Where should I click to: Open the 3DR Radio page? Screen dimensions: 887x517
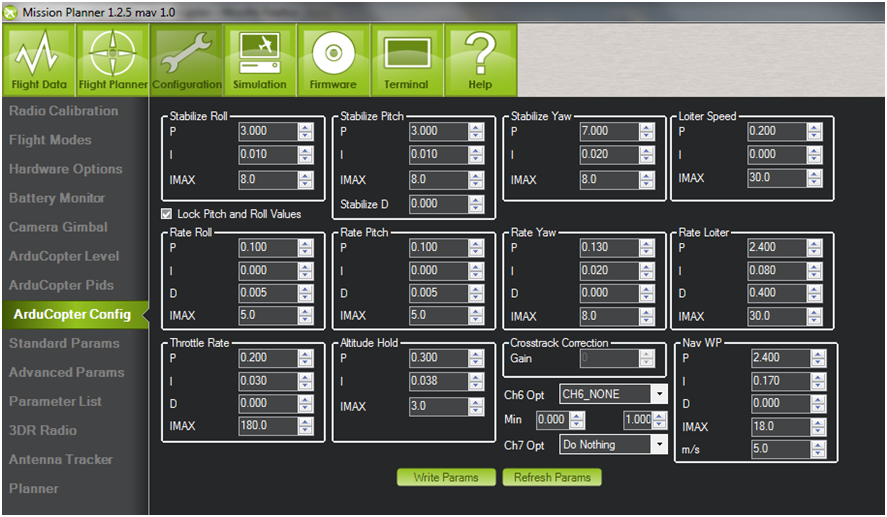tap(42, 430)
